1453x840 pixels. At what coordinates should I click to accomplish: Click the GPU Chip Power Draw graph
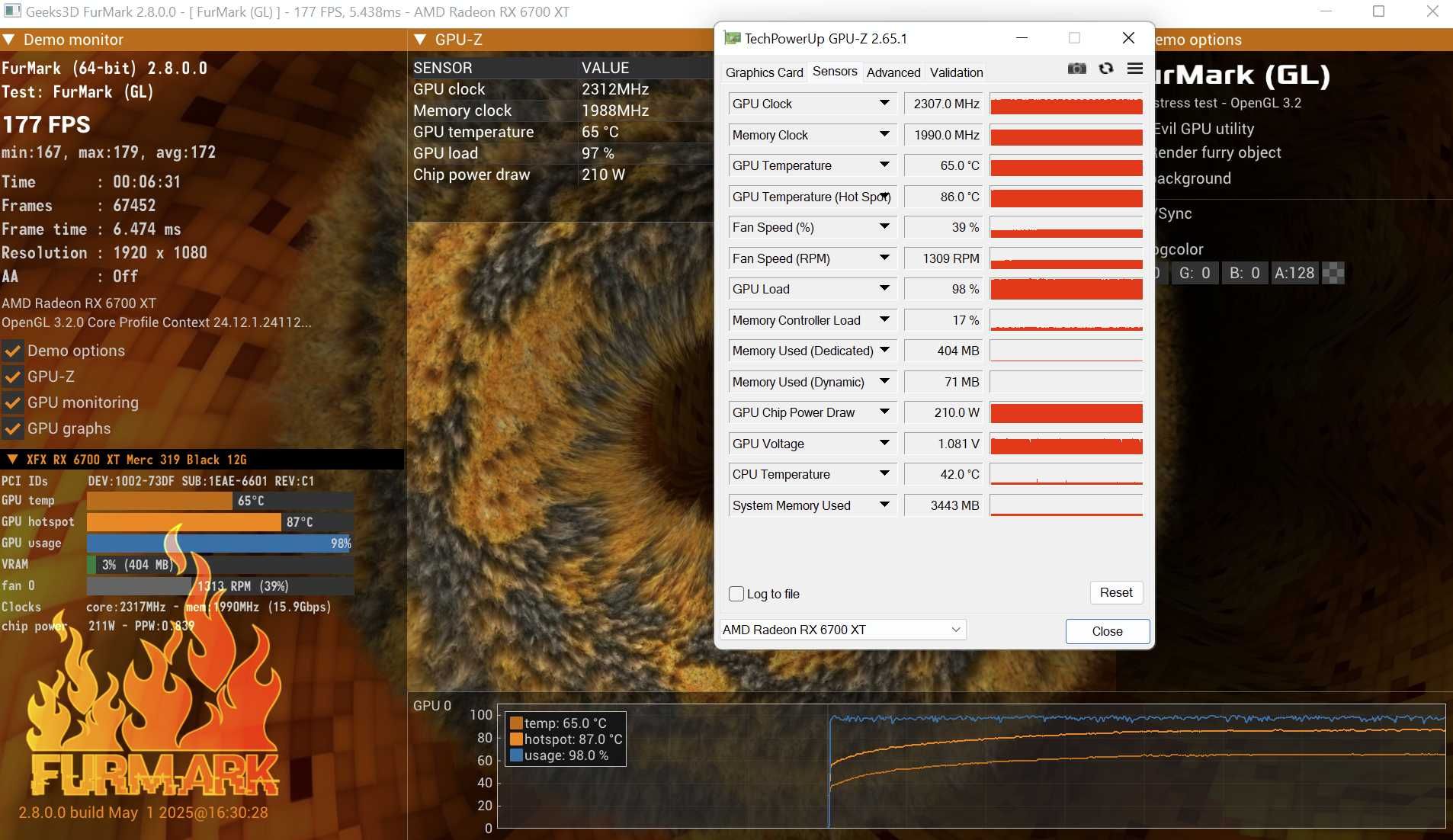coord(1066,412)
